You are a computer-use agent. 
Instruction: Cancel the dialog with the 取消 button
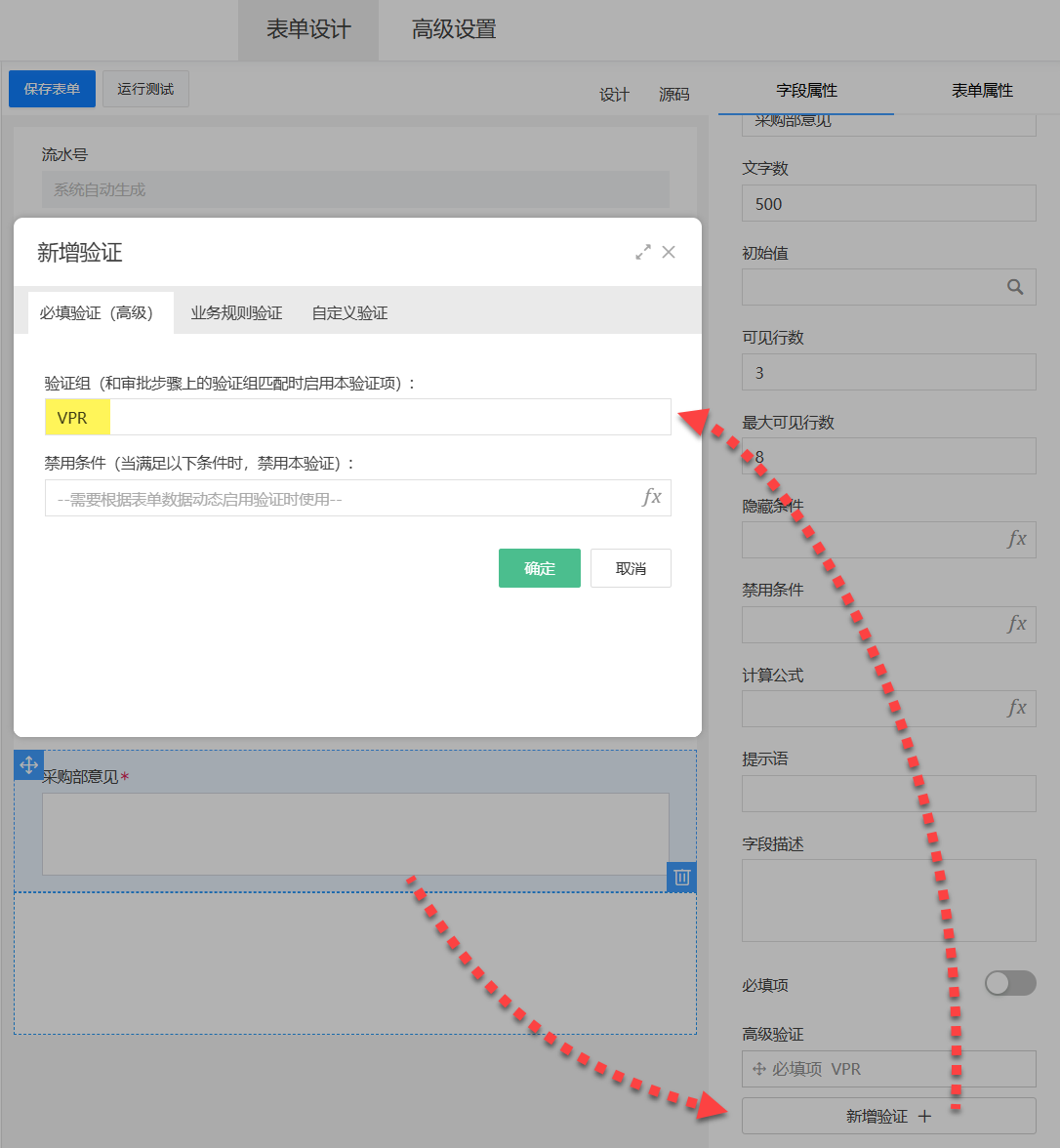point(631,567)
